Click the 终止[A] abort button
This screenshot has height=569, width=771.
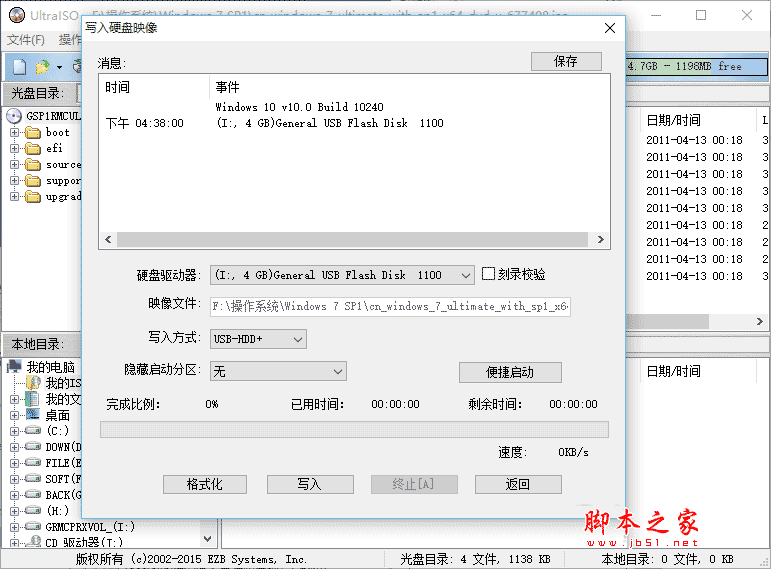(x=414, y=484)
